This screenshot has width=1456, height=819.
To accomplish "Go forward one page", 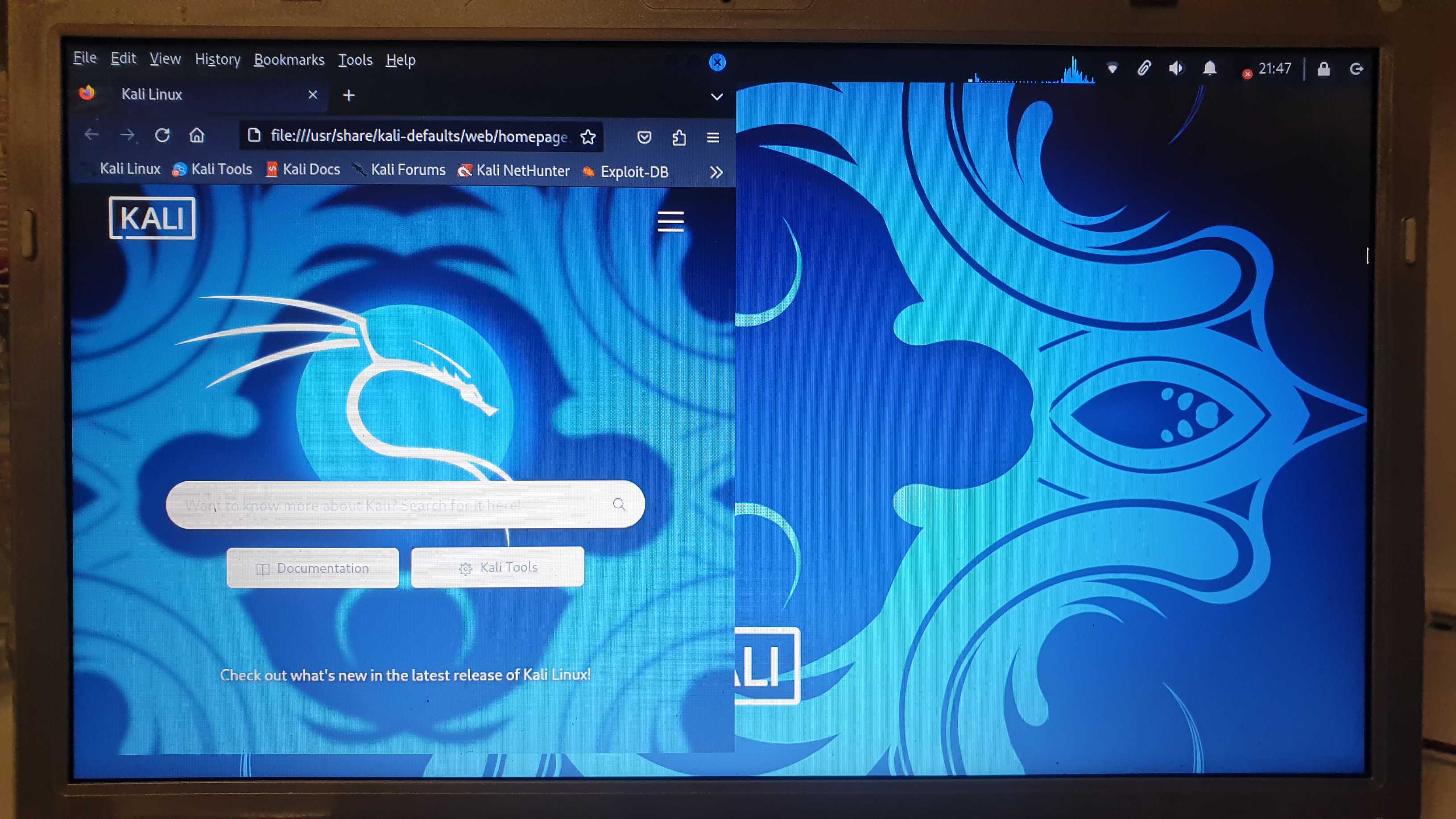I will [128, 135].
